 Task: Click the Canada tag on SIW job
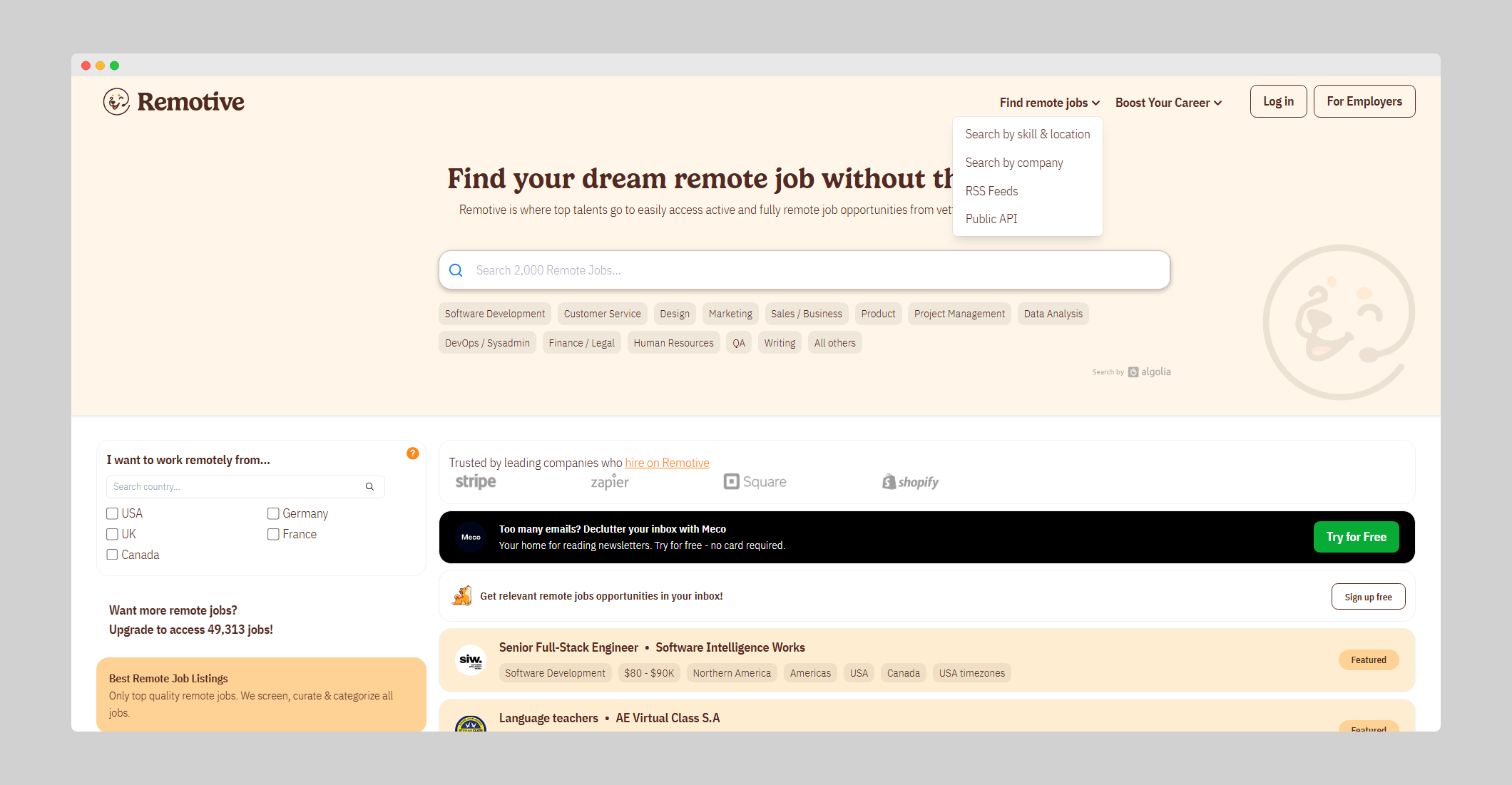(903, 673)
